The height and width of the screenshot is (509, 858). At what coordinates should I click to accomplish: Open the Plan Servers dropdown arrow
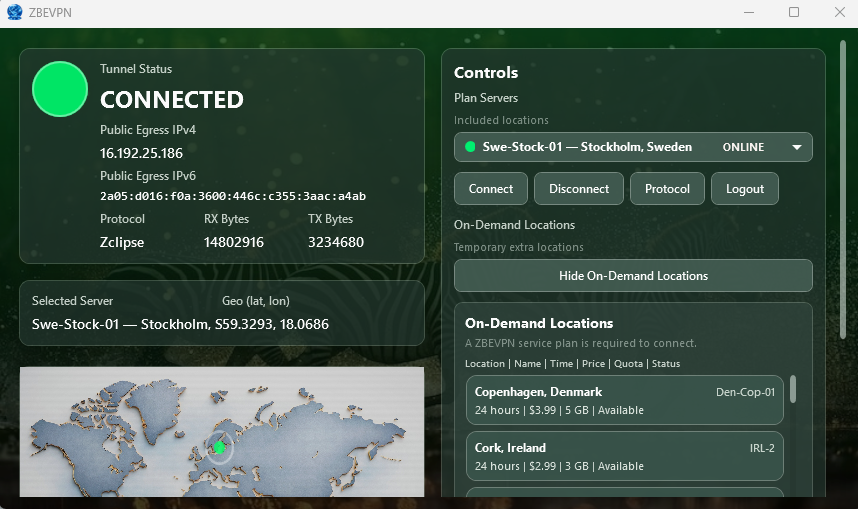[797, 147]
